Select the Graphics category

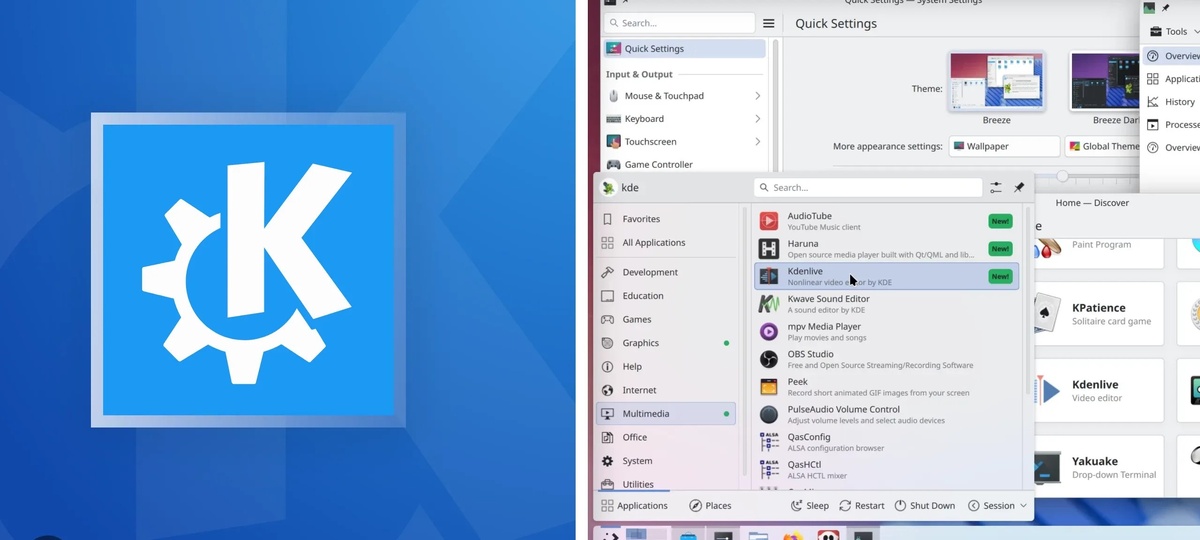tap(667, 343)
